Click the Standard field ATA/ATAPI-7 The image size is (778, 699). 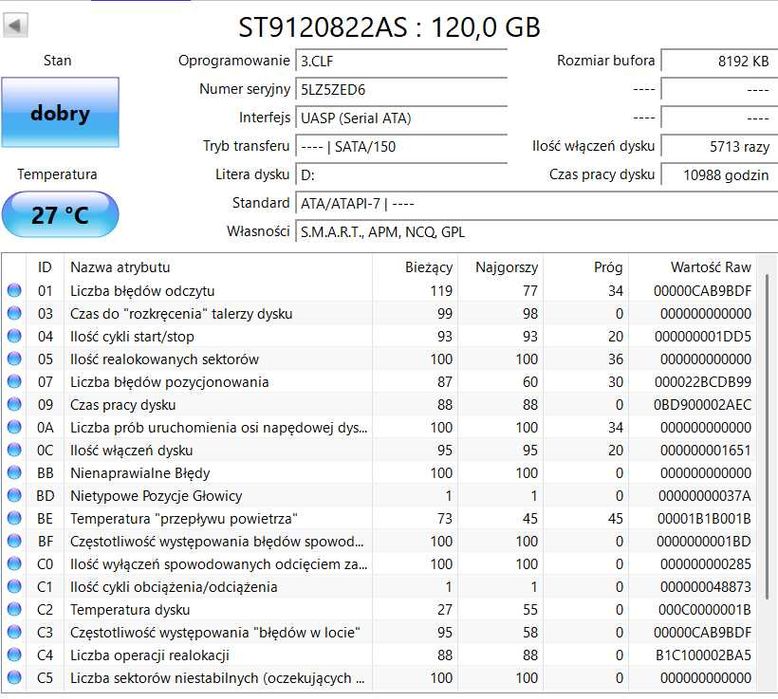[x=536, y=203]
